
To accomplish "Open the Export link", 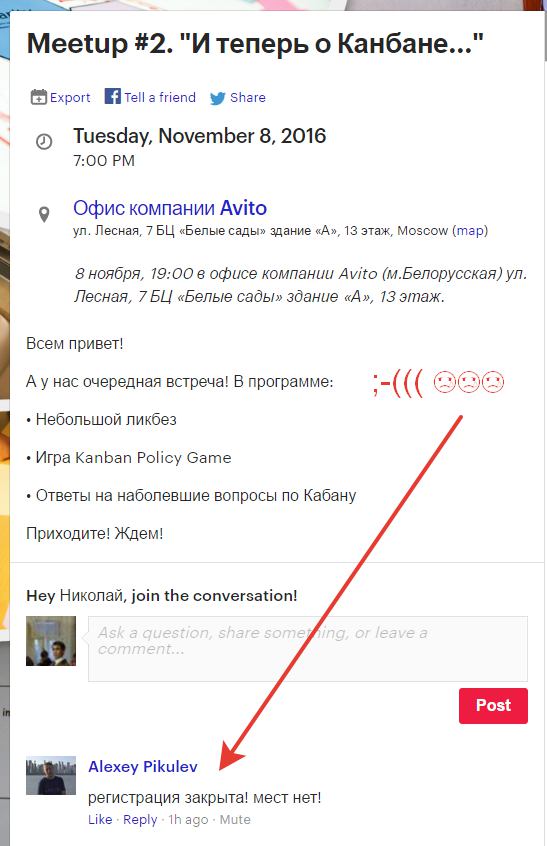I will (x=70, y=98).
